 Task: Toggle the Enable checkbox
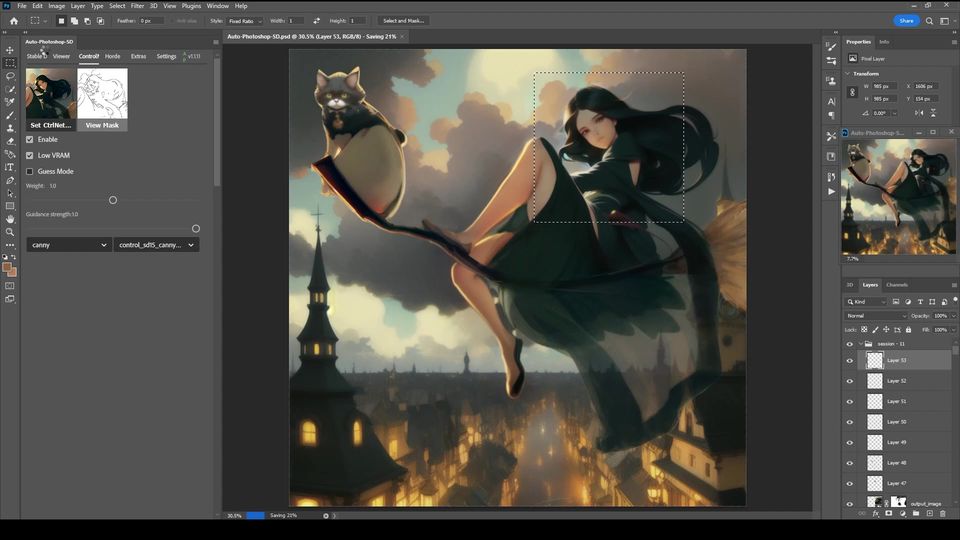click(x=29, y=140)
